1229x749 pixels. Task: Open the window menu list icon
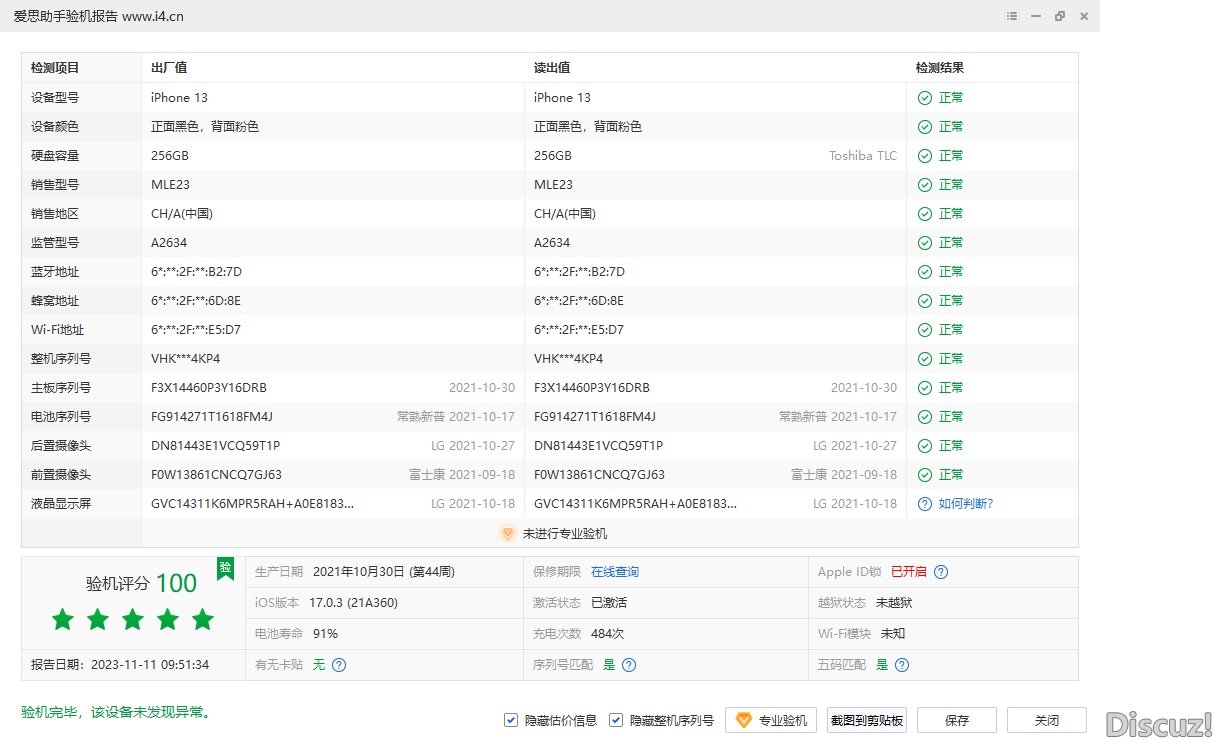[1012, 16]
